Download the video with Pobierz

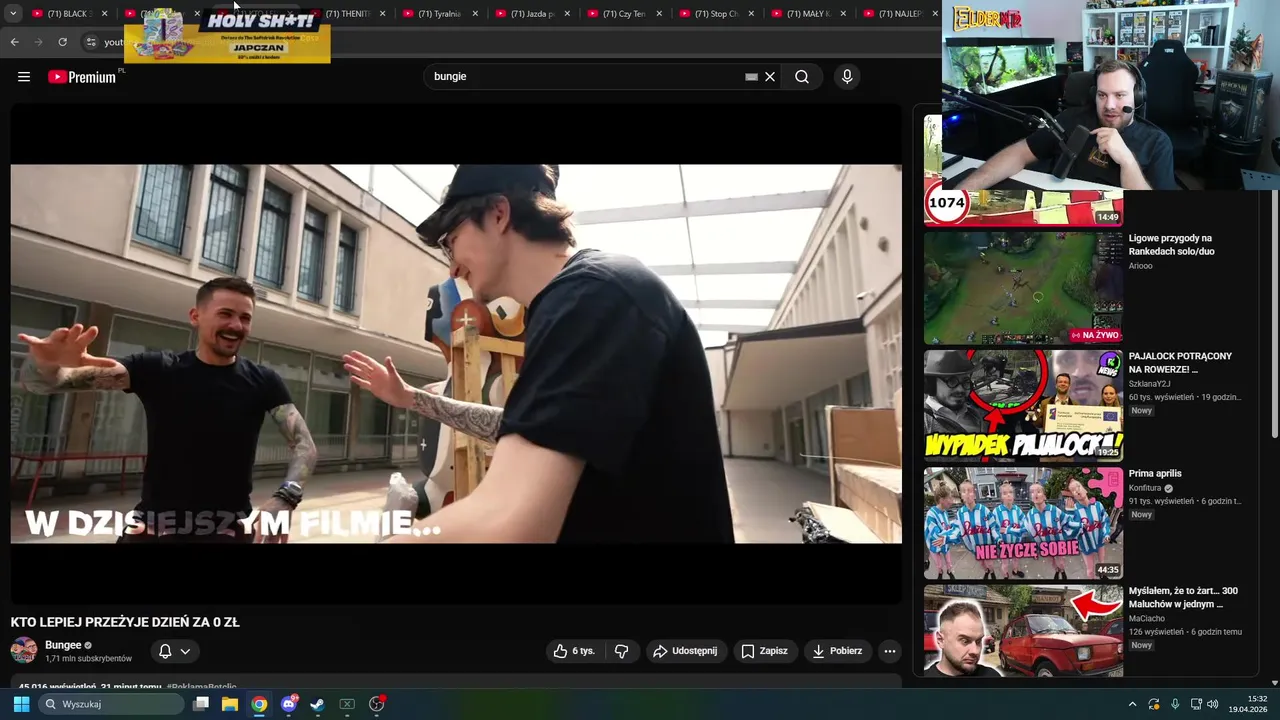tap(837, 651)
